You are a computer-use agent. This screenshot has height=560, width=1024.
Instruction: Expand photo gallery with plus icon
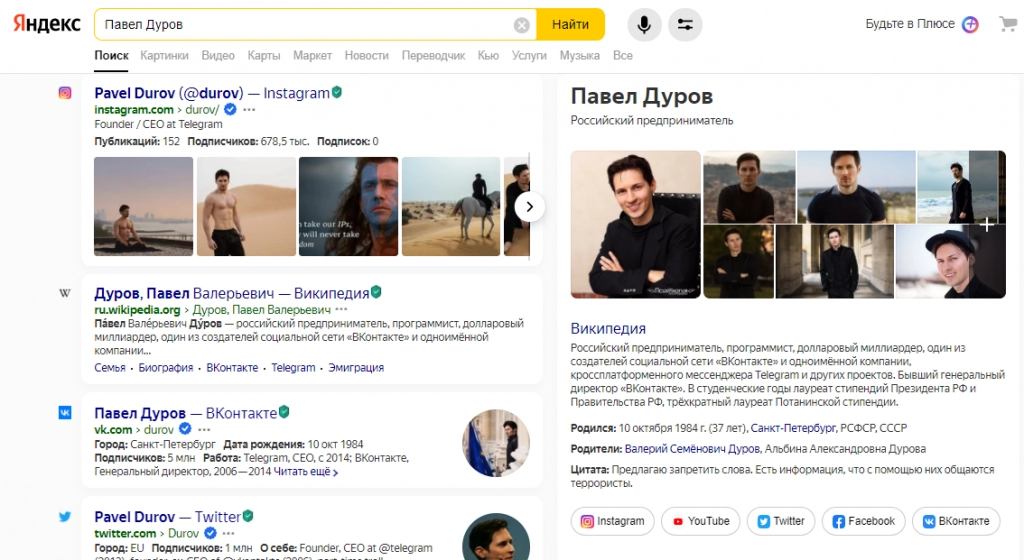click(x=987, y=225)
